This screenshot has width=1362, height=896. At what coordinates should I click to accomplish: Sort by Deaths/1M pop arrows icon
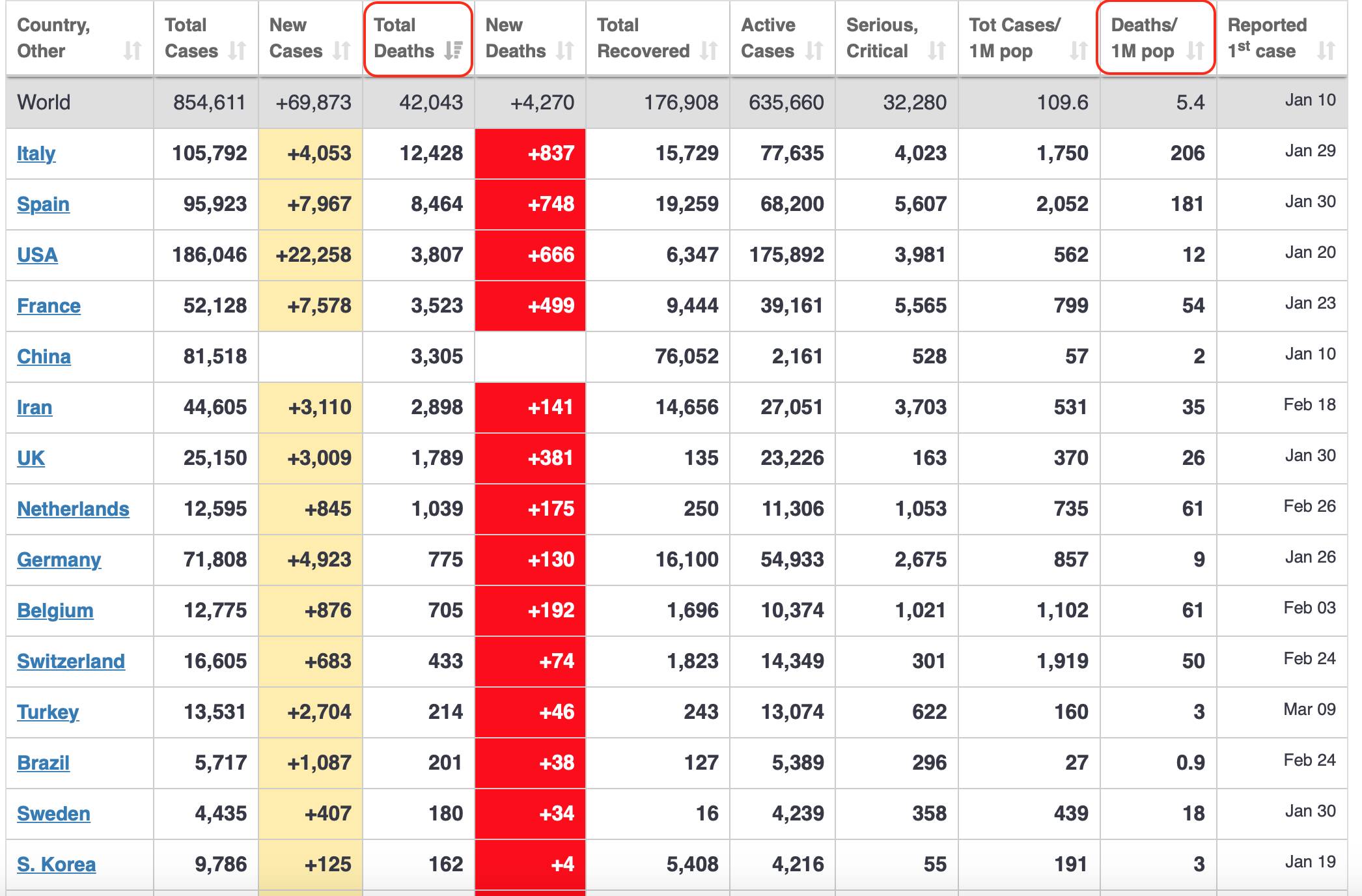[x=1195, y=51]
